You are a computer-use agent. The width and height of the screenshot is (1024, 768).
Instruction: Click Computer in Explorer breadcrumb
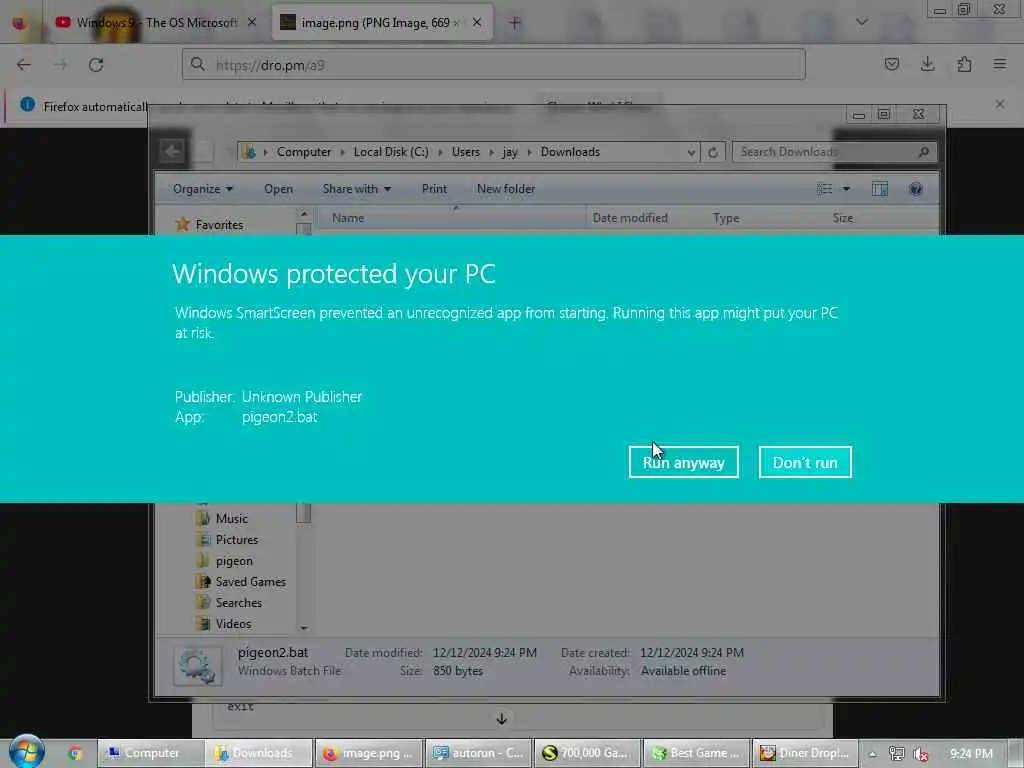pyautogui.click(x=304, y=152)
